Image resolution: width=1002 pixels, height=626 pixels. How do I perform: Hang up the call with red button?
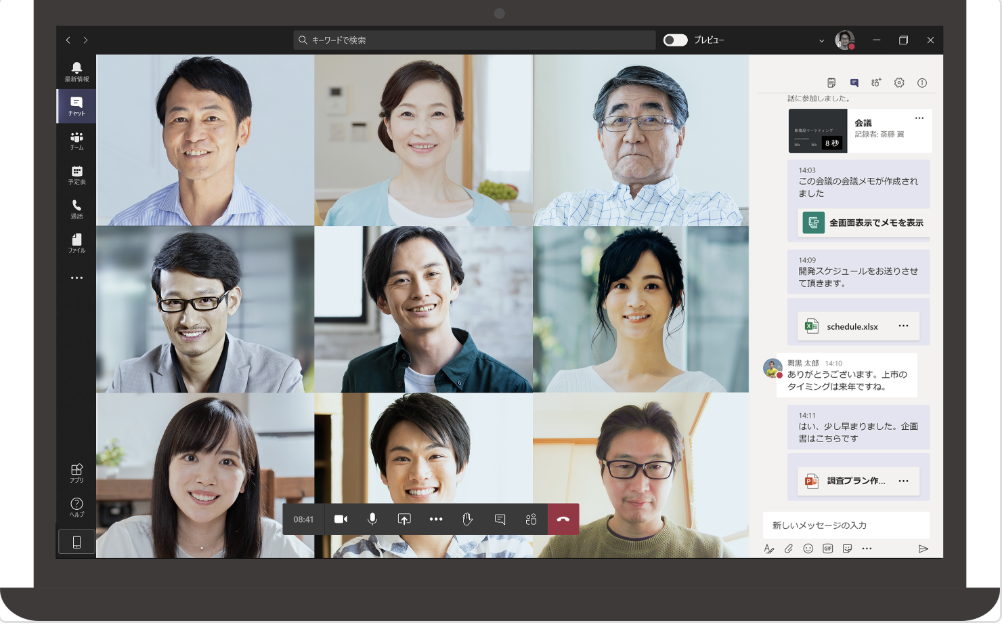pos(563,519)
